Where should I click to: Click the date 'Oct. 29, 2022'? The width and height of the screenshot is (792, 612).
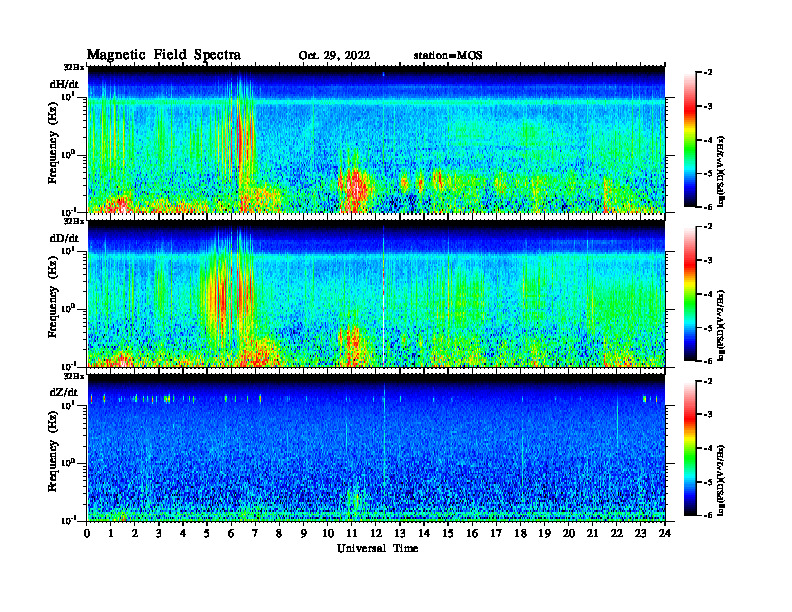334,56
